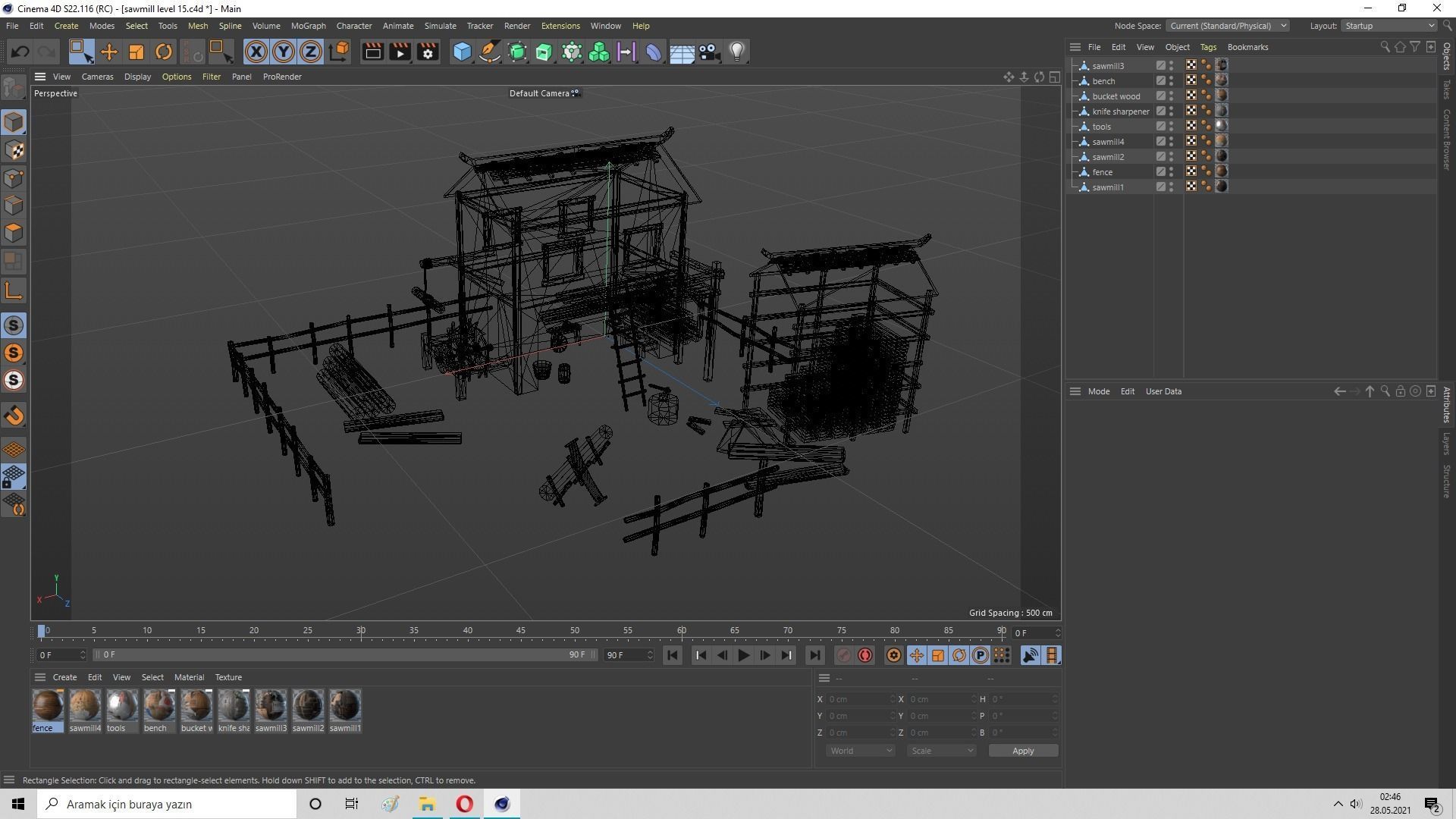This screenshot has width=1456, height=819.
Task: Add a Cube primitive object
Action: click(x=462, y=52)
